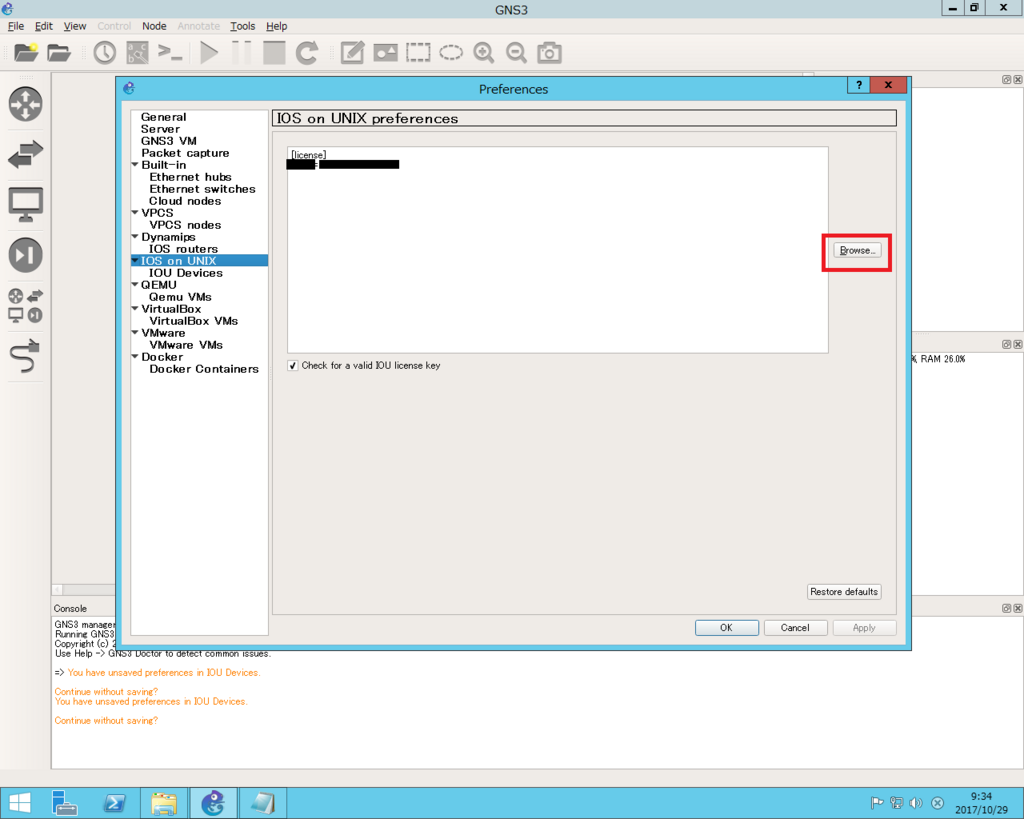Toggle show interface labels icon
Image resolution: width=1024 pixels, height=819 pixels.
click(x=137, y=52)
